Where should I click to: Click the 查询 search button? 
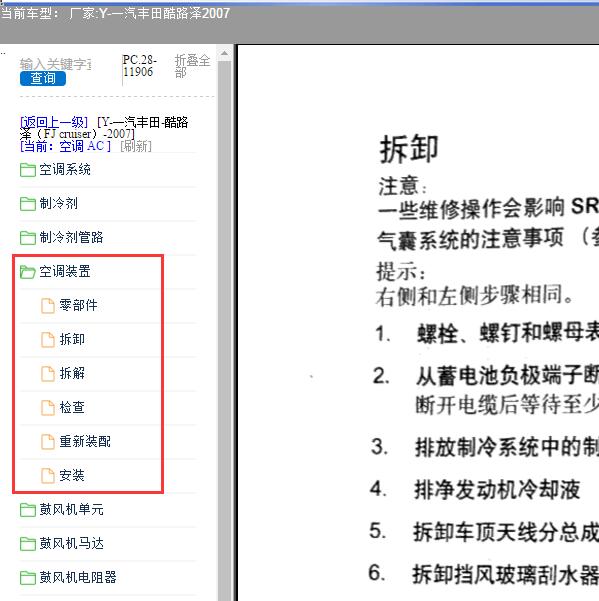coord(43,78)
